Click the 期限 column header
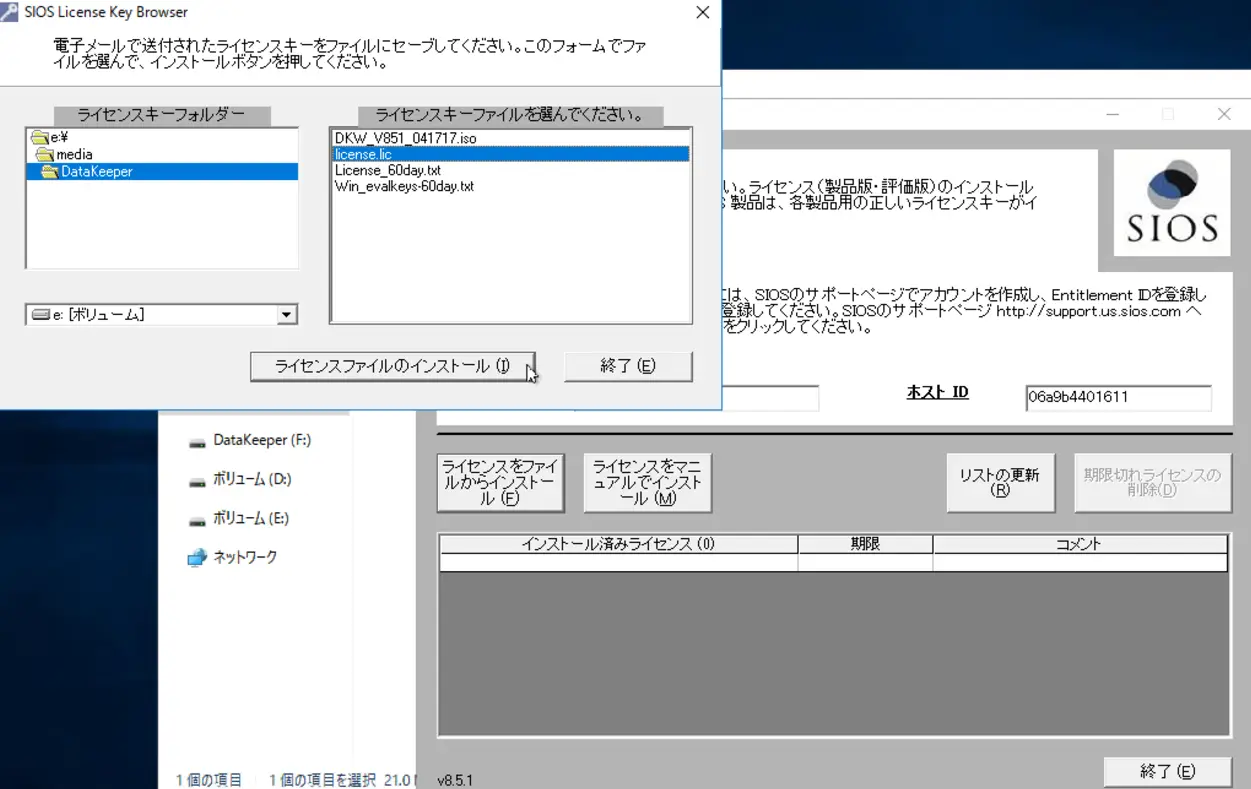Image resolution: width=1251 pixels, height=789 pixels. (865, 545)
